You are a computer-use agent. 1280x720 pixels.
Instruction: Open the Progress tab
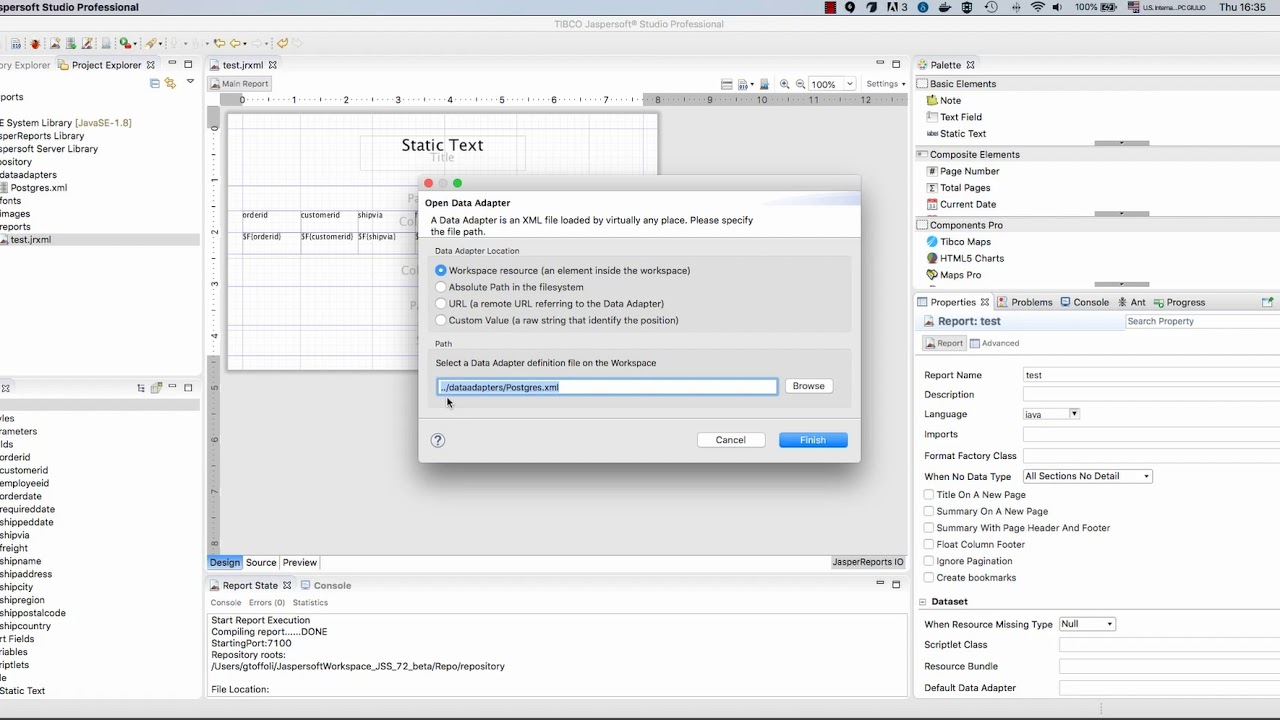click(x=1179, y=302)
